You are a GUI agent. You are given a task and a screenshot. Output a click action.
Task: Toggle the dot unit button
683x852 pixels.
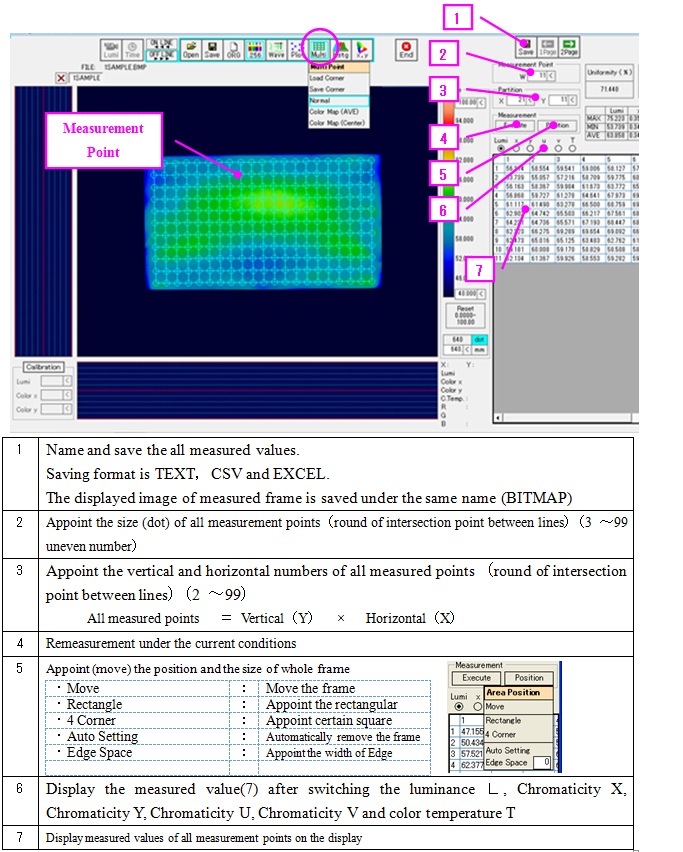pos(479,340)
